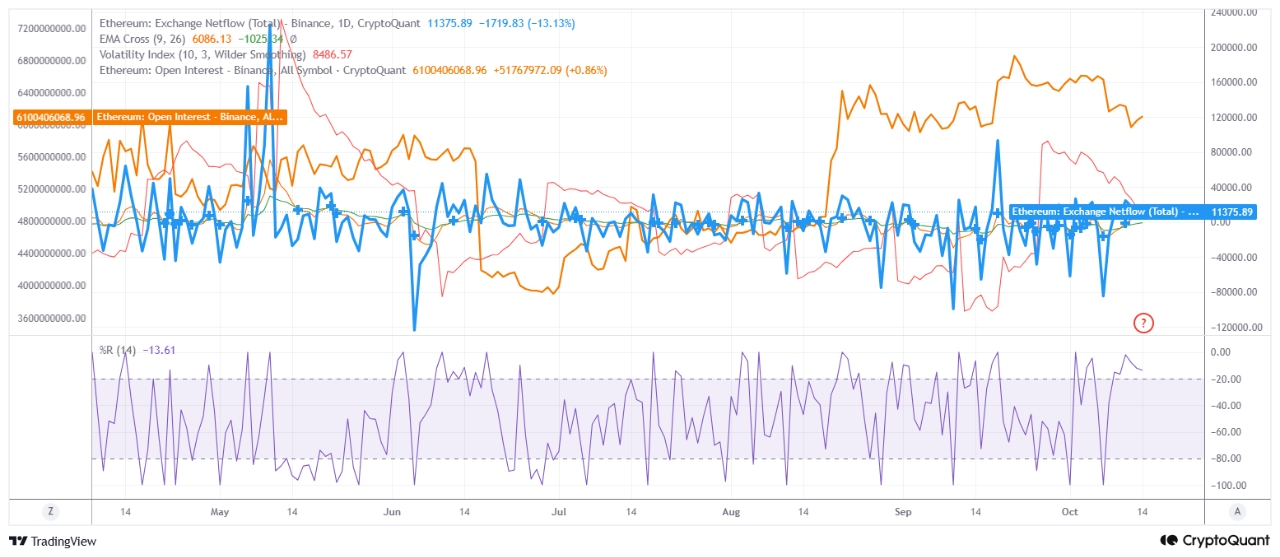1280x557 pixels.
Task: Select the %R (14) indicator legend
Action: point(117,350)
